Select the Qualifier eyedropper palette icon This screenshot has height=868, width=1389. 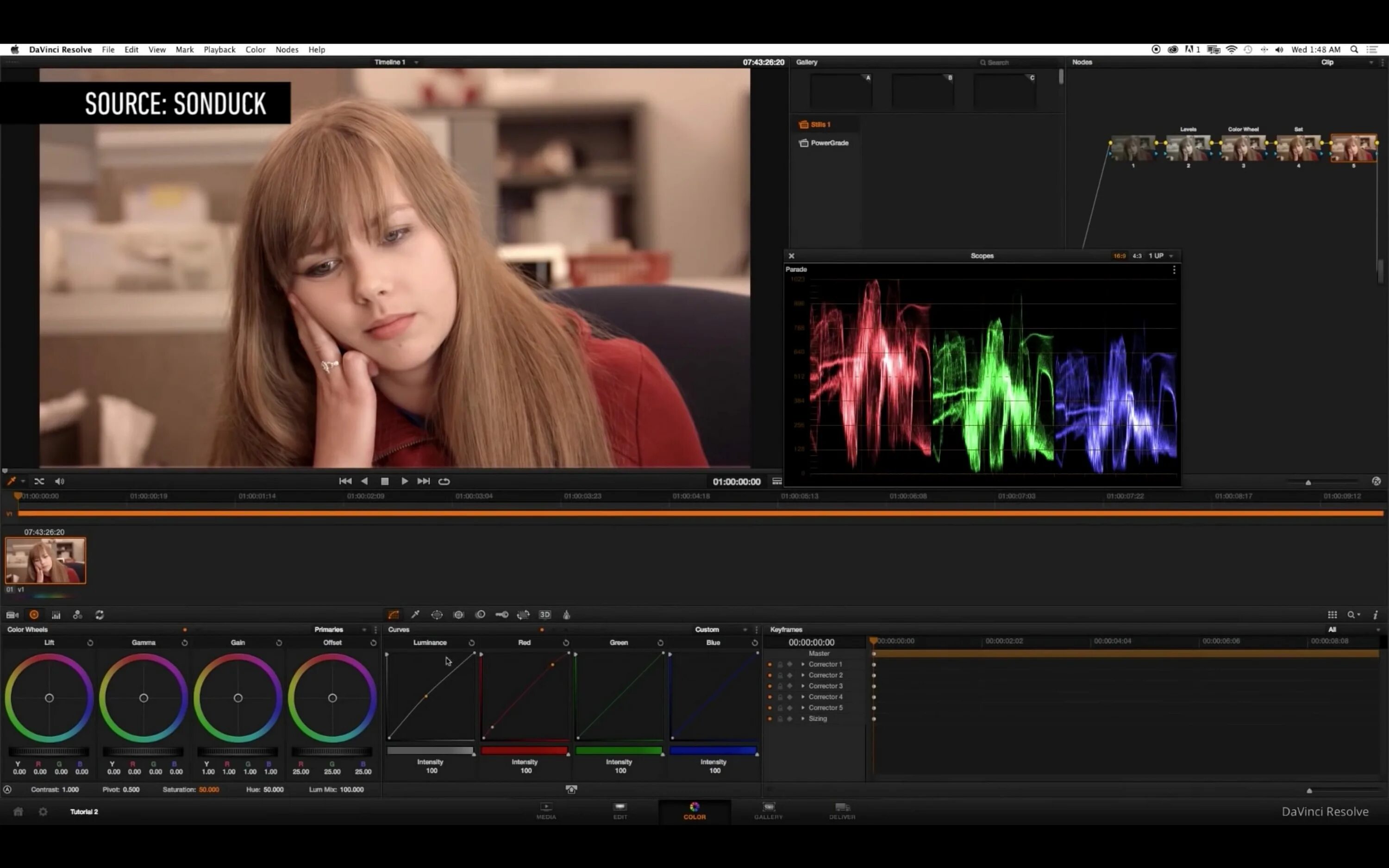point(415,615)
